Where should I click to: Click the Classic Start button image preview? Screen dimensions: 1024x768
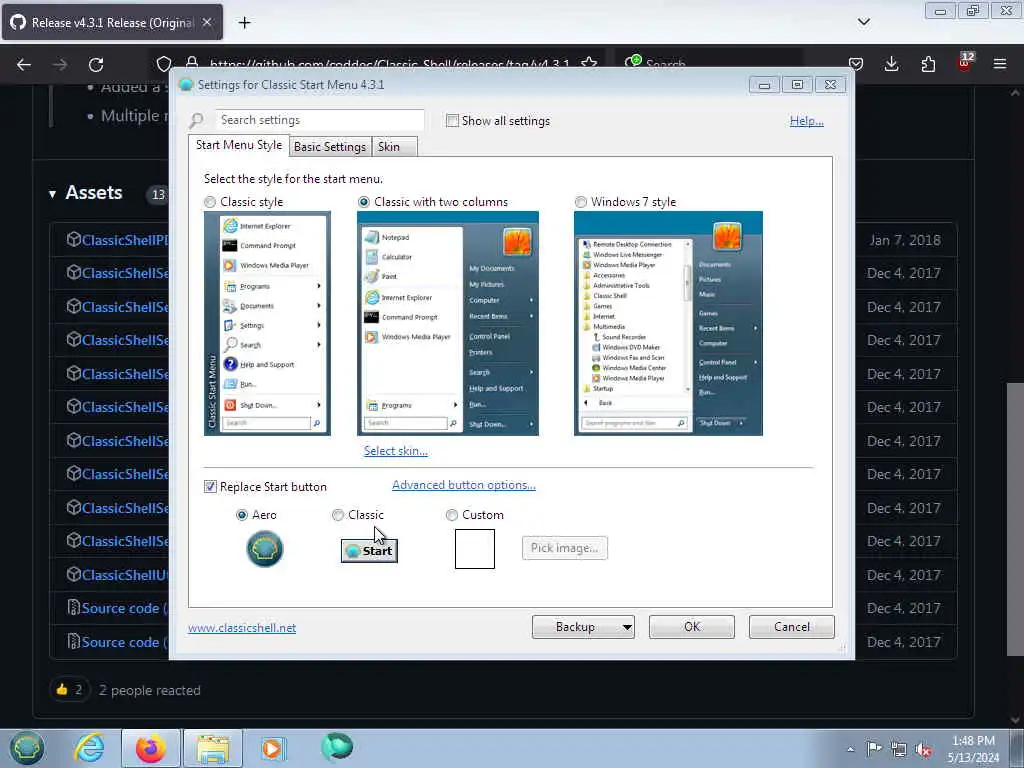point(370,551)
